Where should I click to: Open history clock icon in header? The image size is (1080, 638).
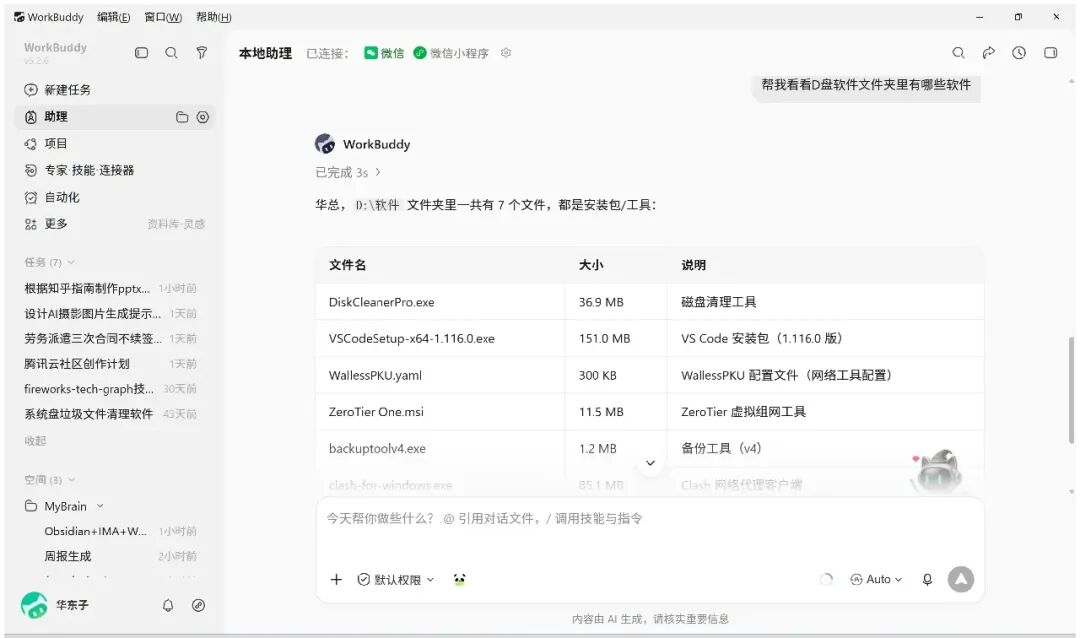click(x=1019, y=52)
